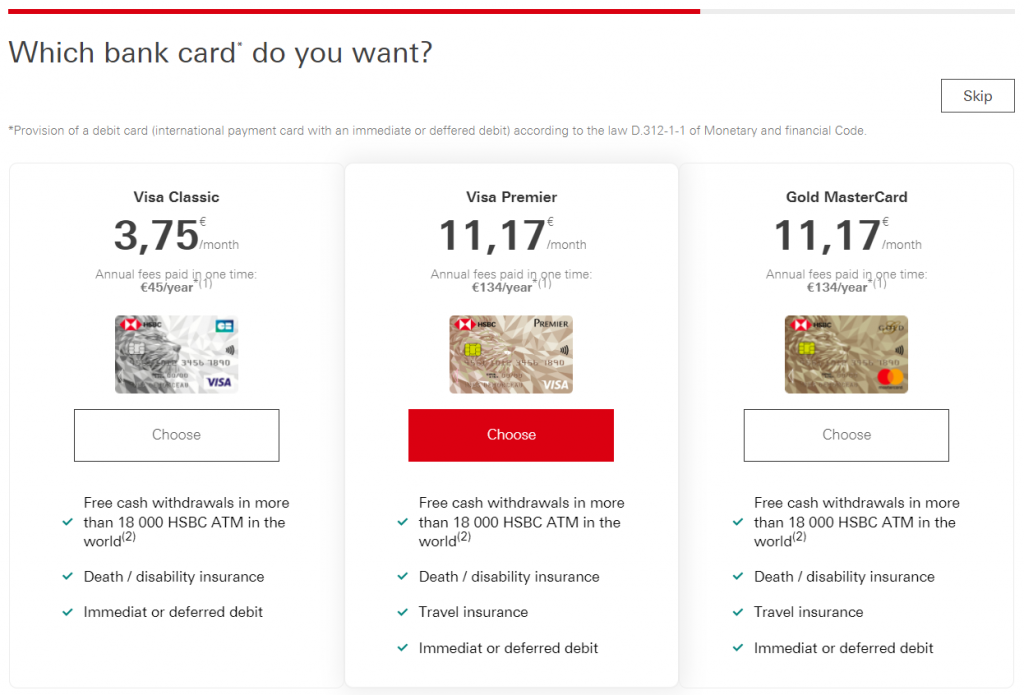
Task: Click checkmark beside Gold MasterCard Travel insurance
Action: 738,612
